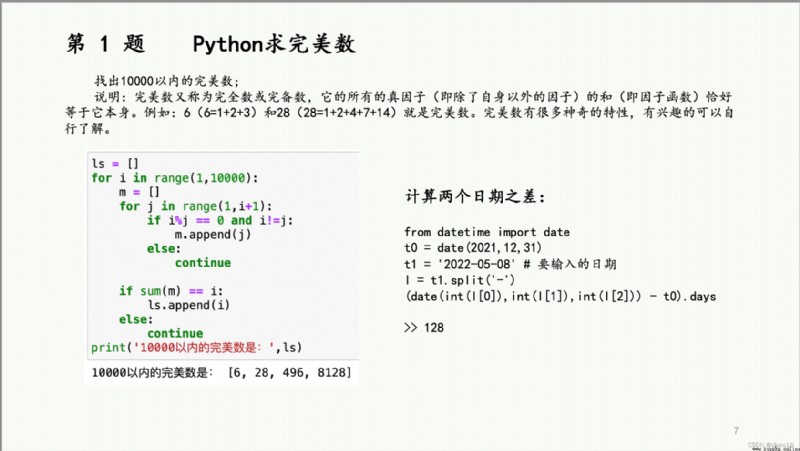This screenshot has width=800, height=451.
Task: Click the slide title 'Python求完美数'
Action: pyautogui.click(x=274, y=44)
